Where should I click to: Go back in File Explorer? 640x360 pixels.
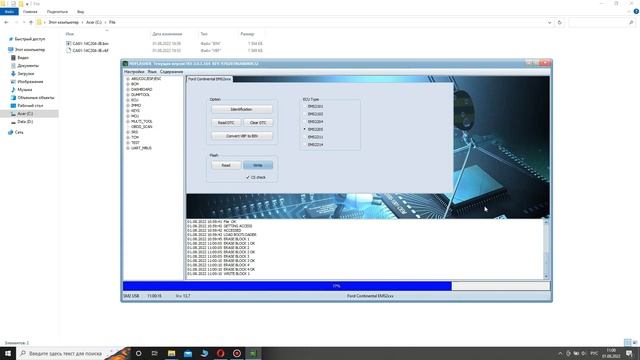coord(6,22)
